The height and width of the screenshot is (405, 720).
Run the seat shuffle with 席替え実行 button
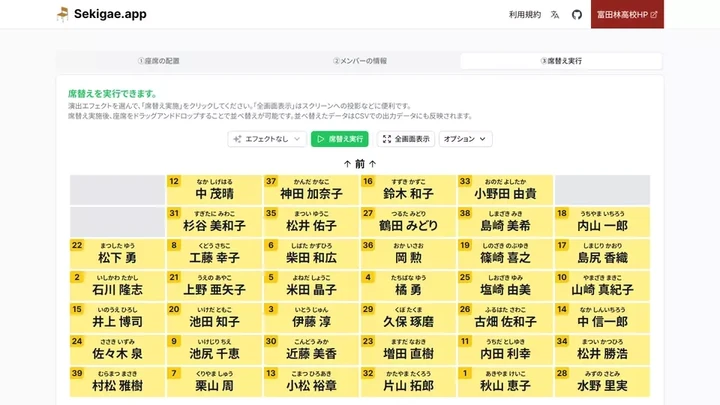click(x=339, y=139)
